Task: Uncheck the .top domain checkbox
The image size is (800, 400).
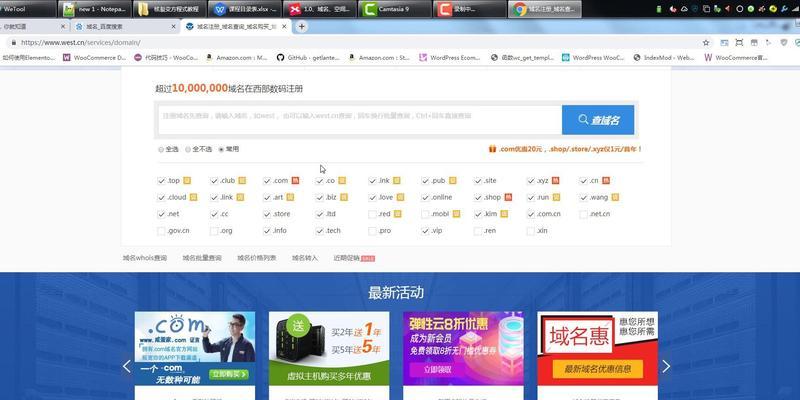Action: pyautogui.click(x=162, y=181)
